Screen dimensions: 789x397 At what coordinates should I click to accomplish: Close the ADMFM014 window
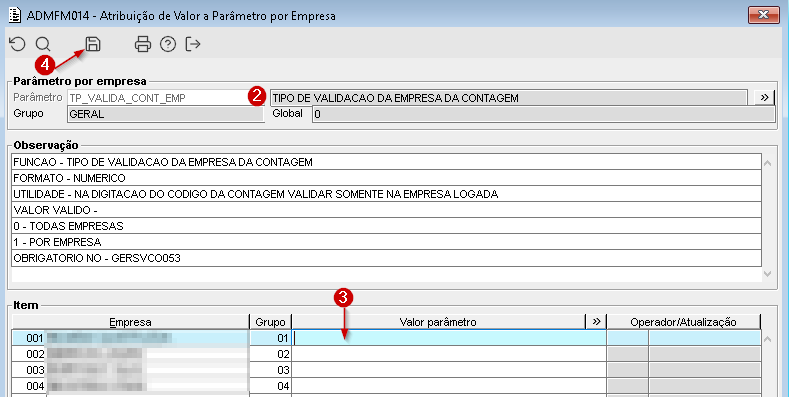click(763, 15)
